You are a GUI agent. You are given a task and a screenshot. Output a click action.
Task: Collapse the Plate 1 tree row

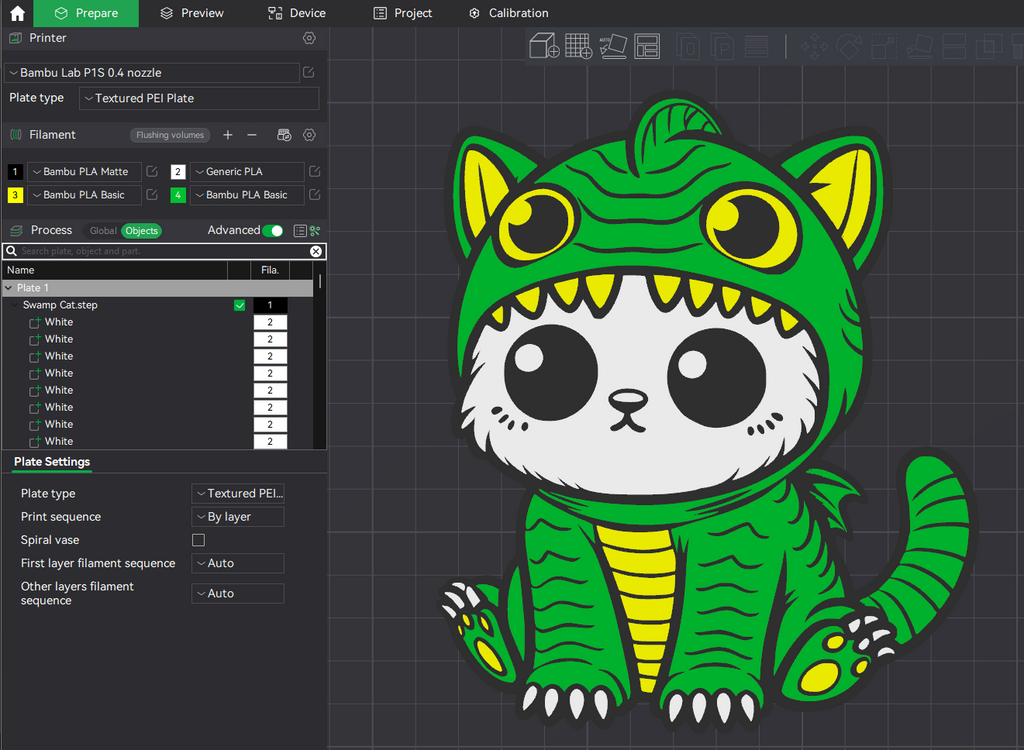click(8, 287)
